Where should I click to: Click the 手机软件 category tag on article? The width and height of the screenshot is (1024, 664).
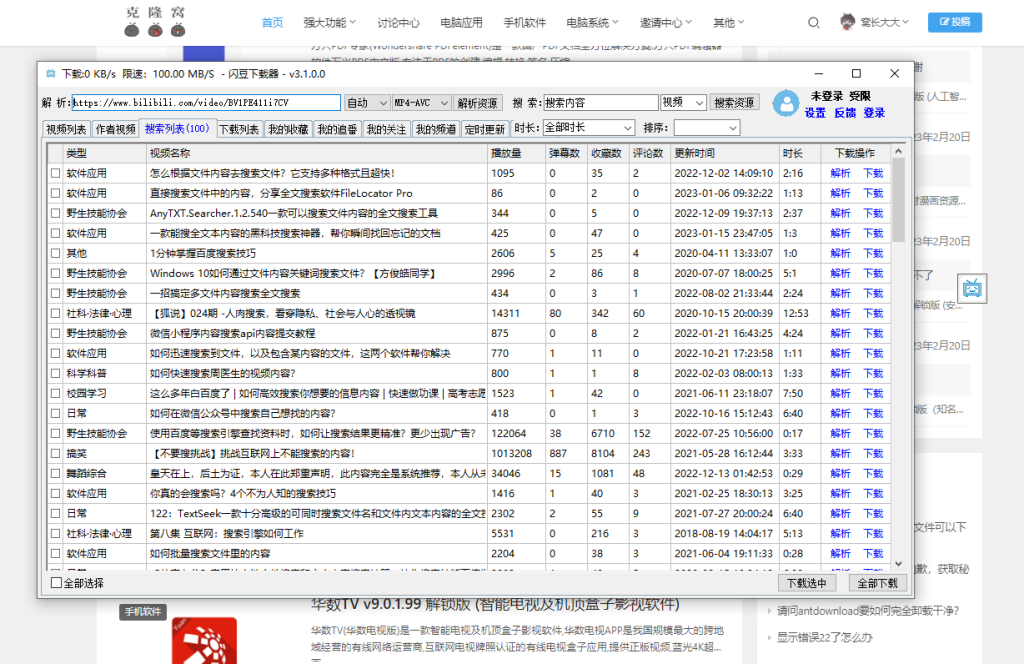[x=143, y=612]
